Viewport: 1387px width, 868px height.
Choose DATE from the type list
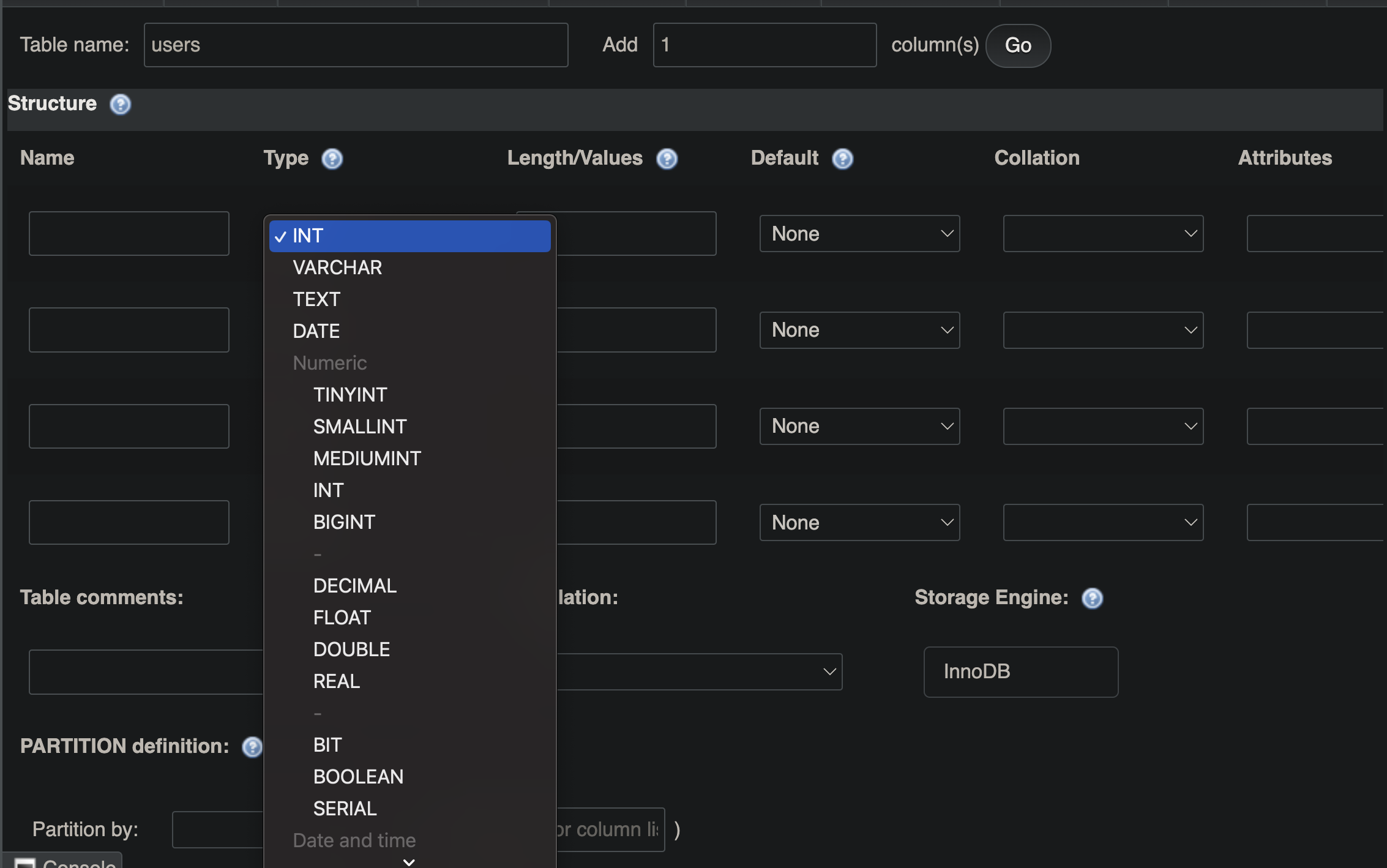[x=409, y=331]
